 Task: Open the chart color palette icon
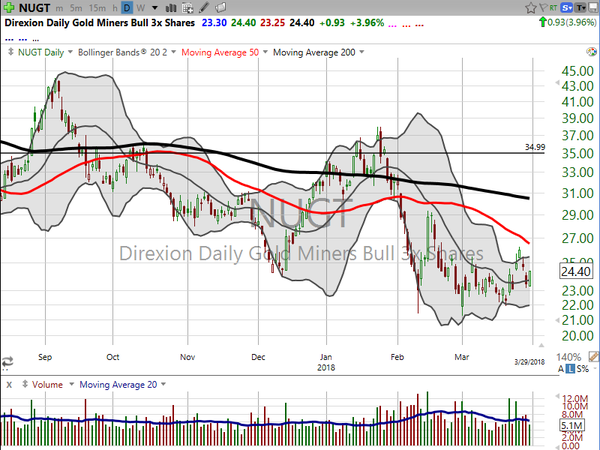[x=591, y=52]
